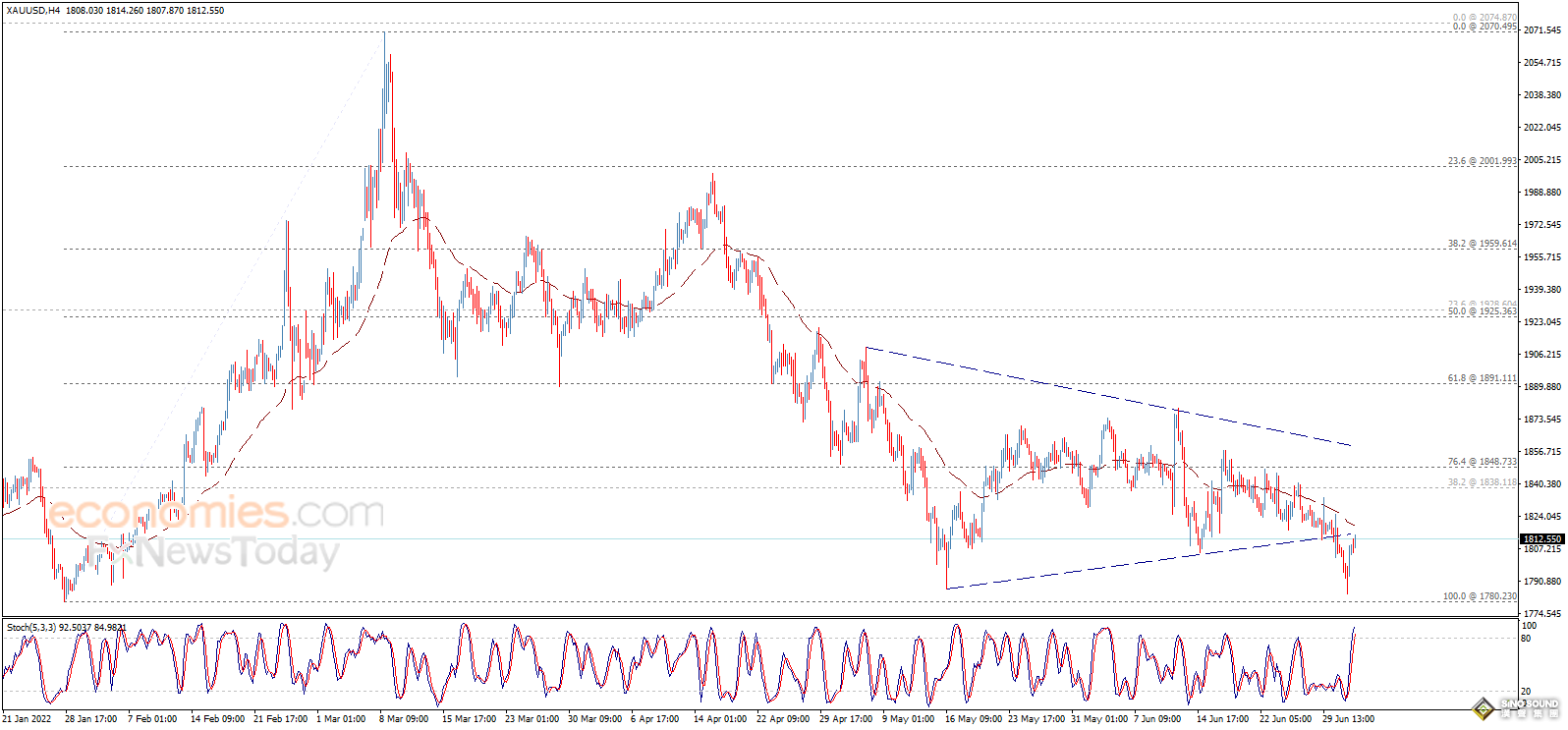This screenshot has width=1568, height=730.
Task: Click the 50.0 @ 1925.363 Fibonacci level
Action: [1482, 311]
